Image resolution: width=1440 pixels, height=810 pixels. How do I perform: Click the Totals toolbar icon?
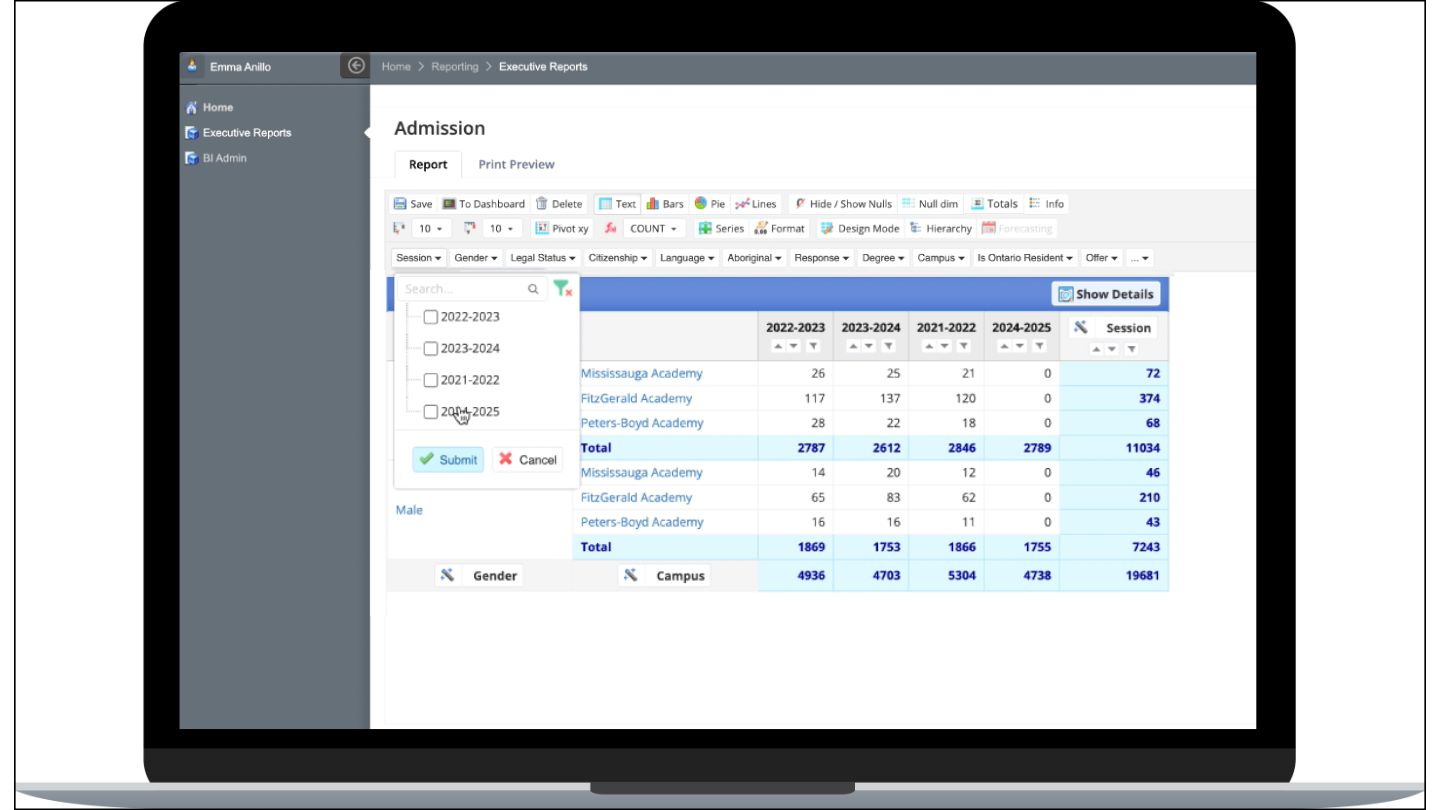point(994,203)
